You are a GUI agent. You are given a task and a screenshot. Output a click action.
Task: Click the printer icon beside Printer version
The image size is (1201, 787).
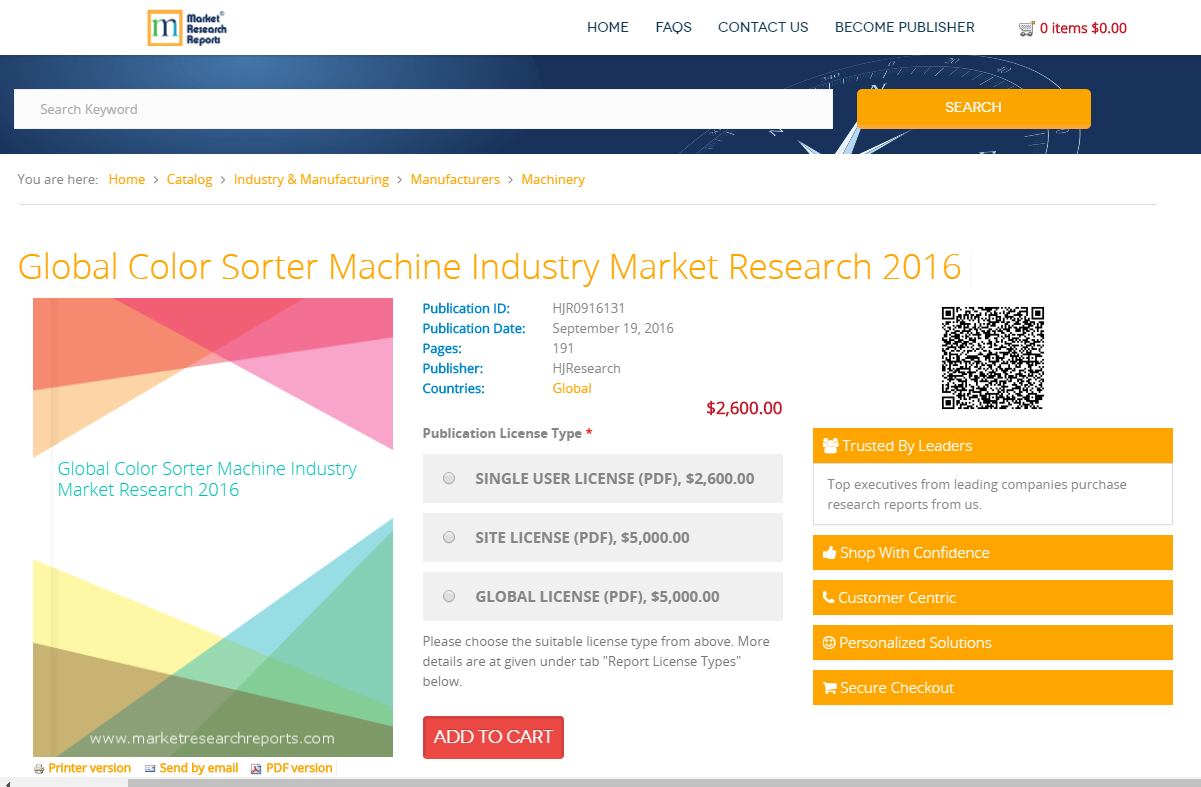(x=39, y=769)
